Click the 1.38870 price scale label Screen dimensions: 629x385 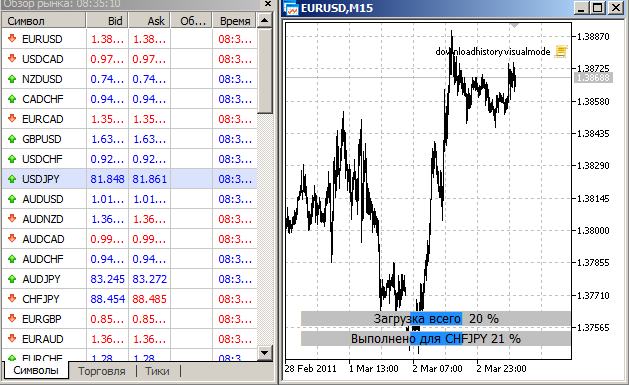tap(593, 37)
